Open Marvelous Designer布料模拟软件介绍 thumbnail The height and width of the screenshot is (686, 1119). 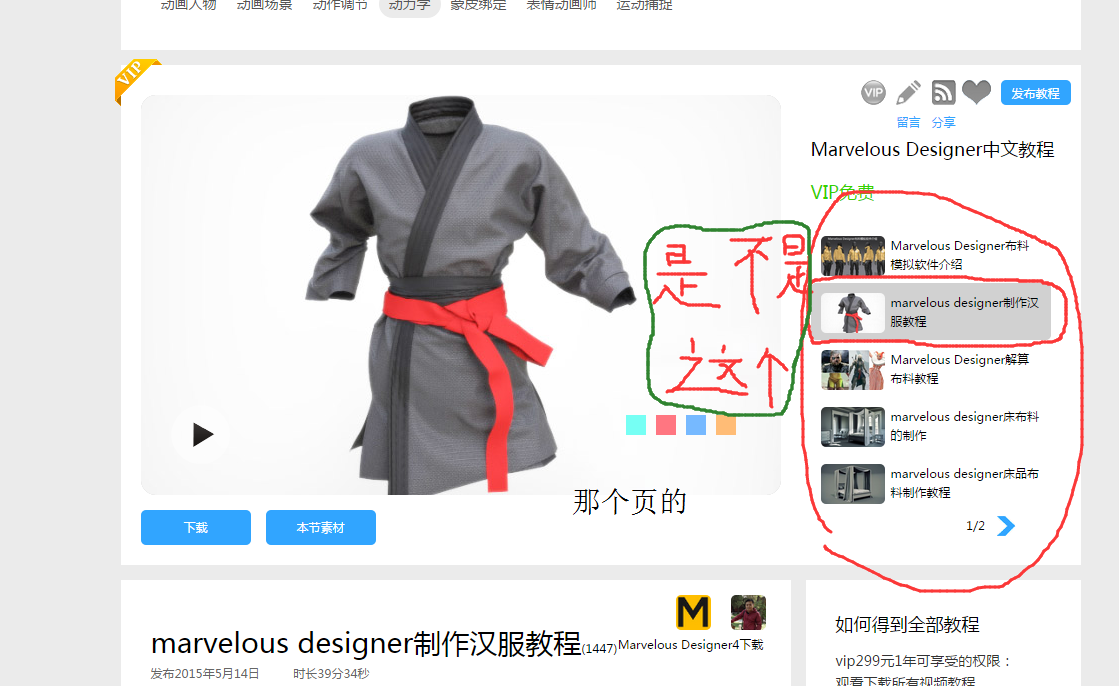tap(853, 256)
